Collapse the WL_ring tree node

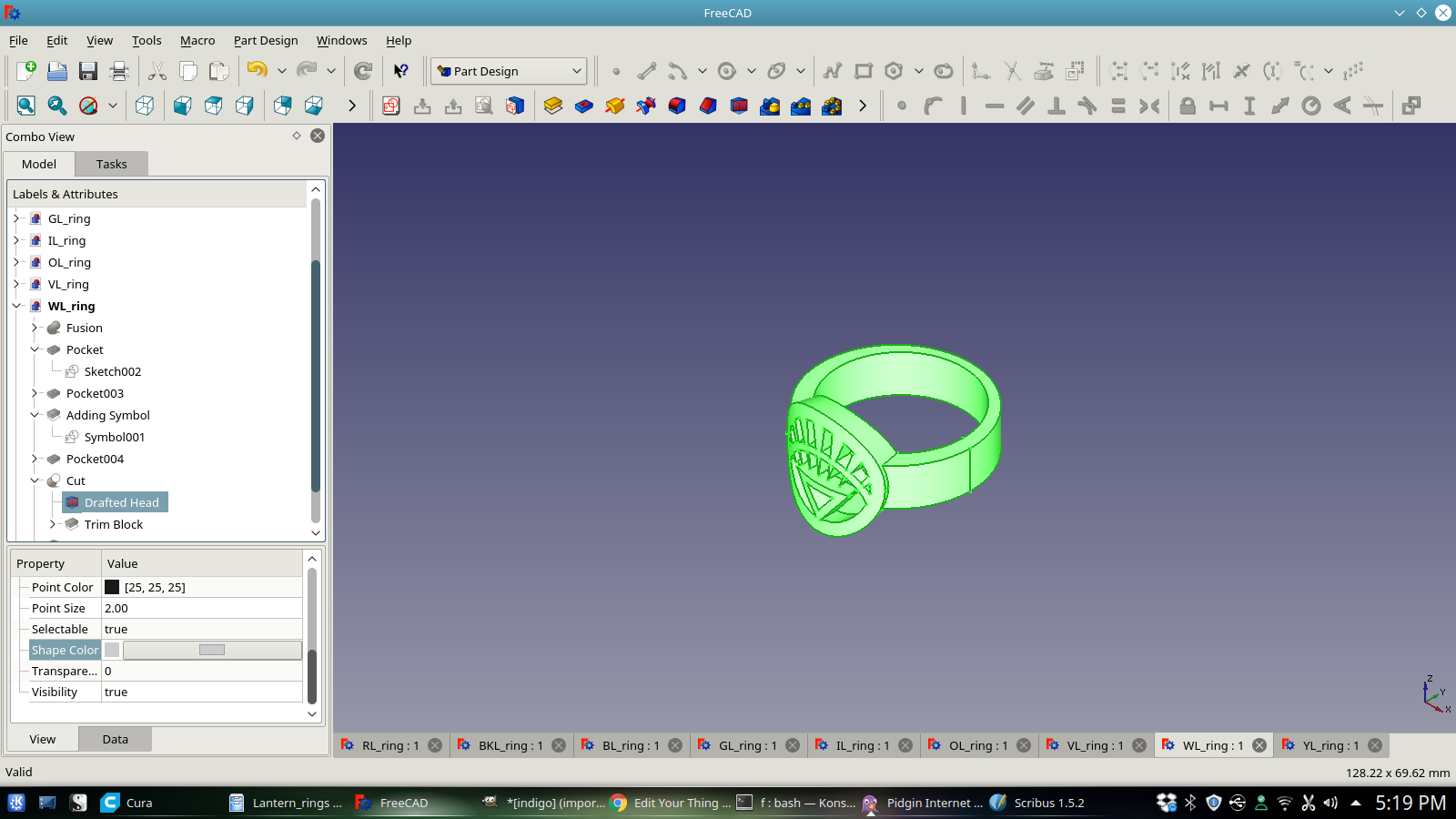pyautogui.click(x=16, y=306)
